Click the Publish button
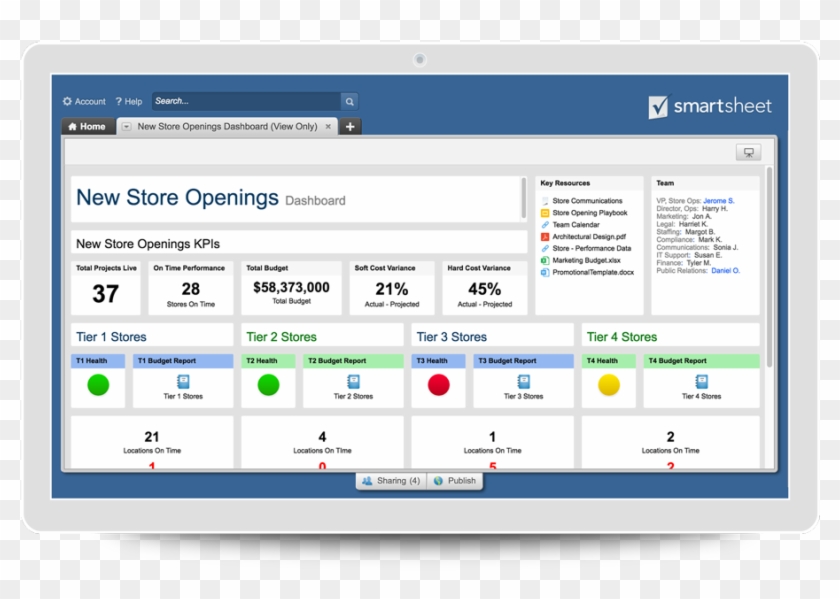The image size is (840, 599). tap(455, 481)
